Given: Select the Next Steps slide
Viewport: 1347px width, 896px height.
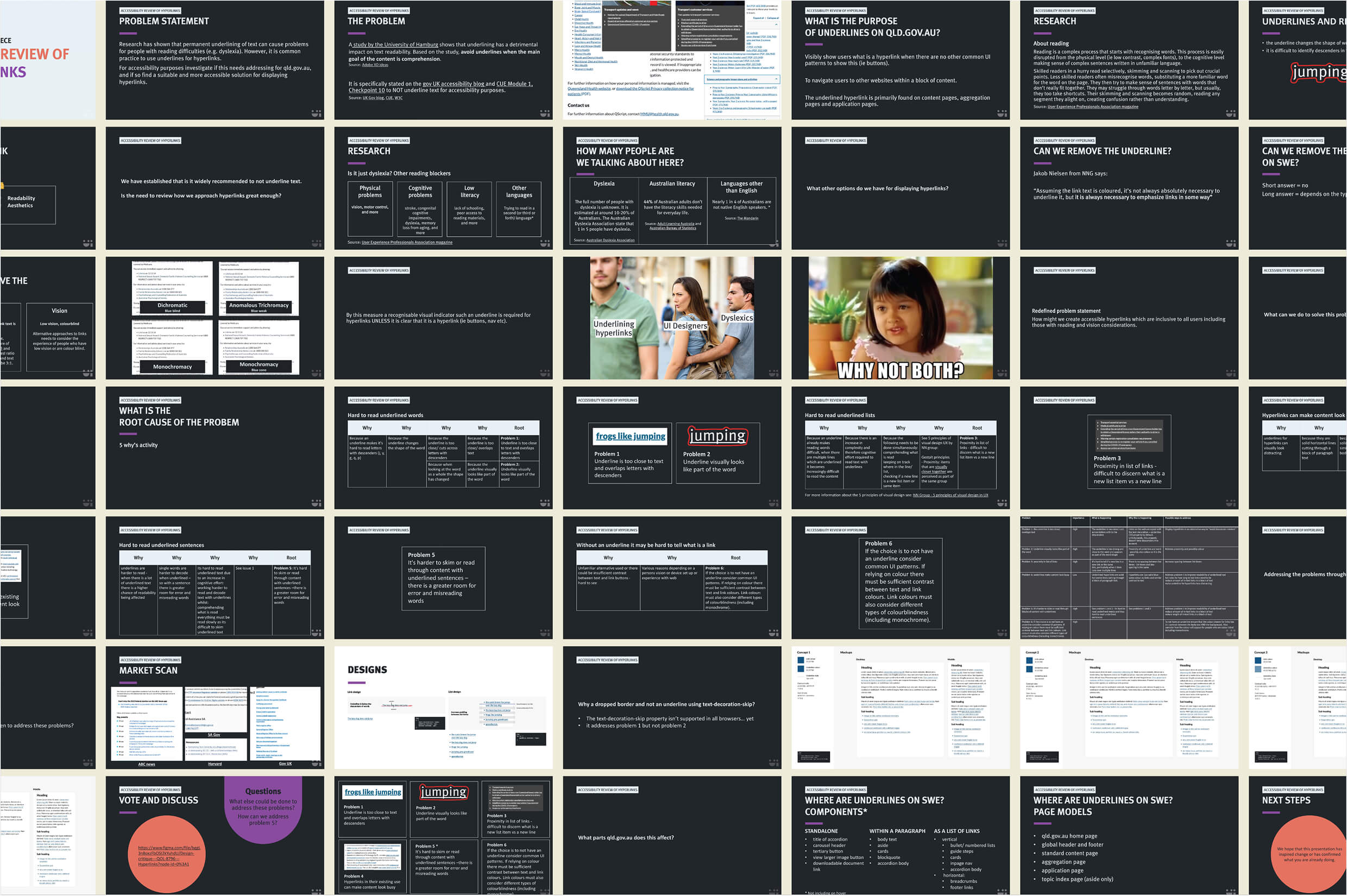Looking at the screenshot, I should coord(1298,835).
